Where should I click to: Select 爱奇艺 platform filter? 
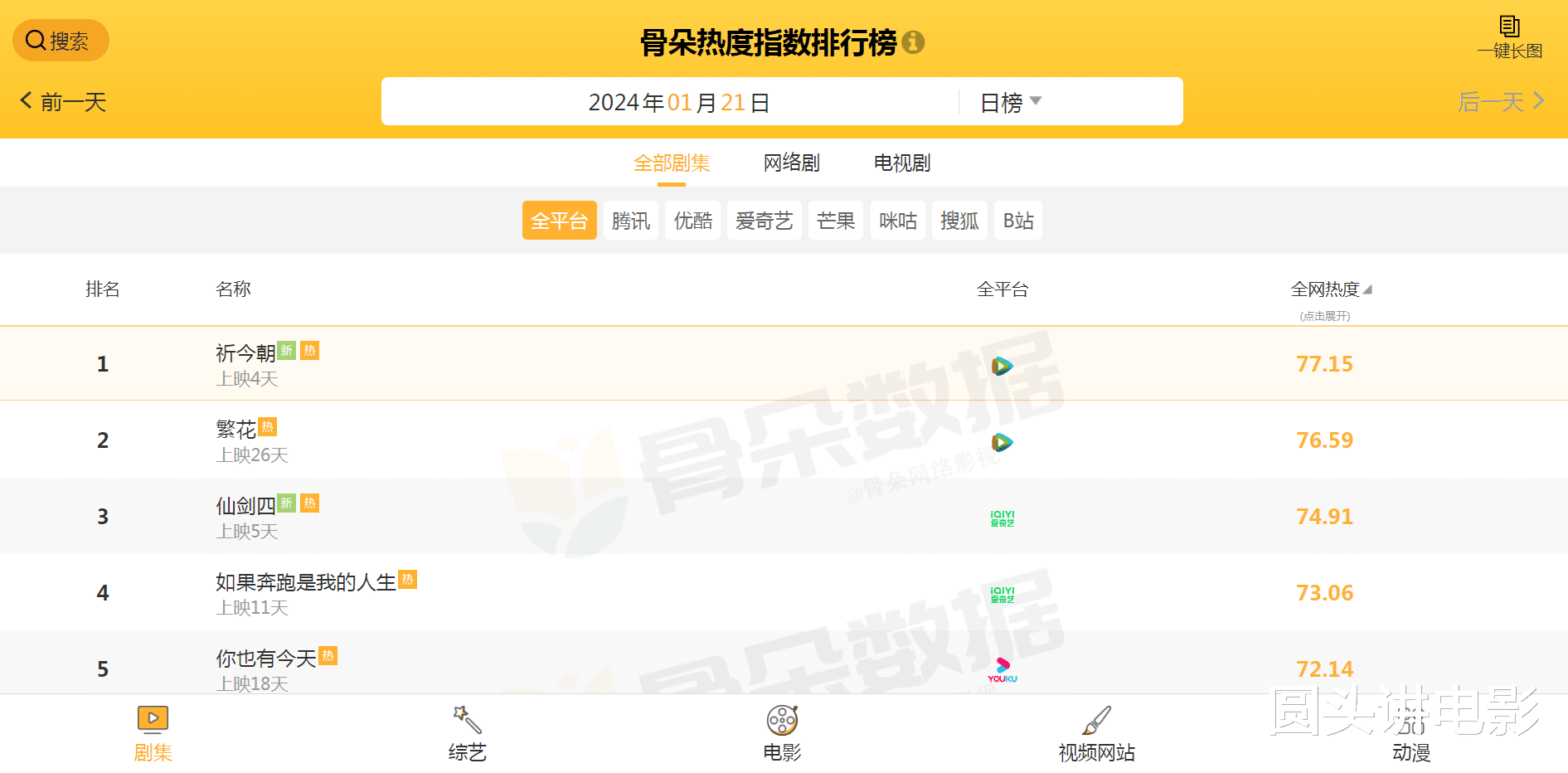click(764, 221)
